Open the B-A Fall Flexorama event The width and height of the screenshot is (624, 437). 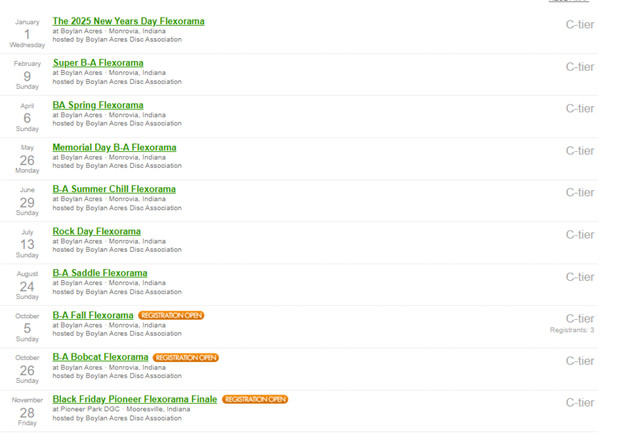pos(93,315)
